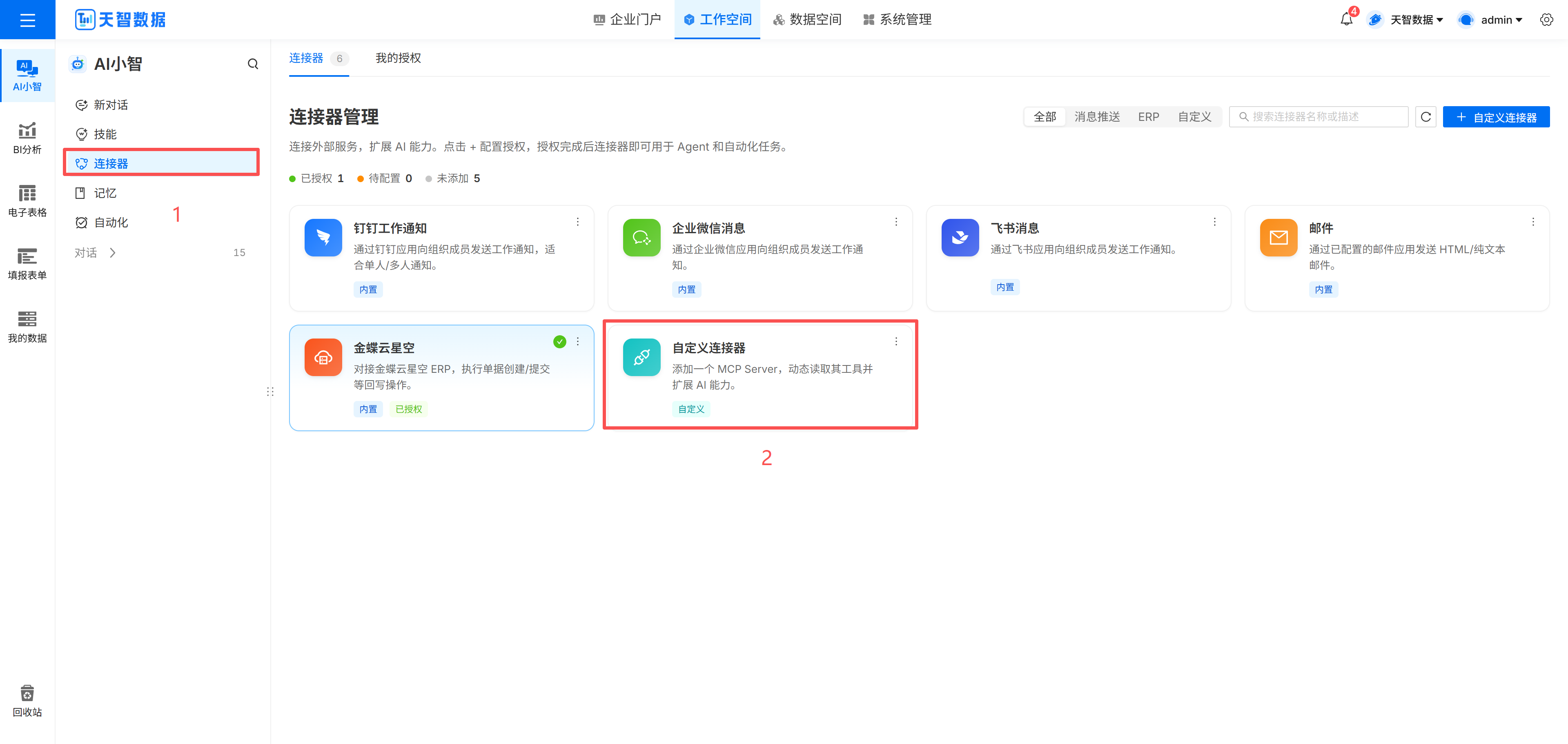Switch to the 系统管理 top menu

[x=897, y=20]
